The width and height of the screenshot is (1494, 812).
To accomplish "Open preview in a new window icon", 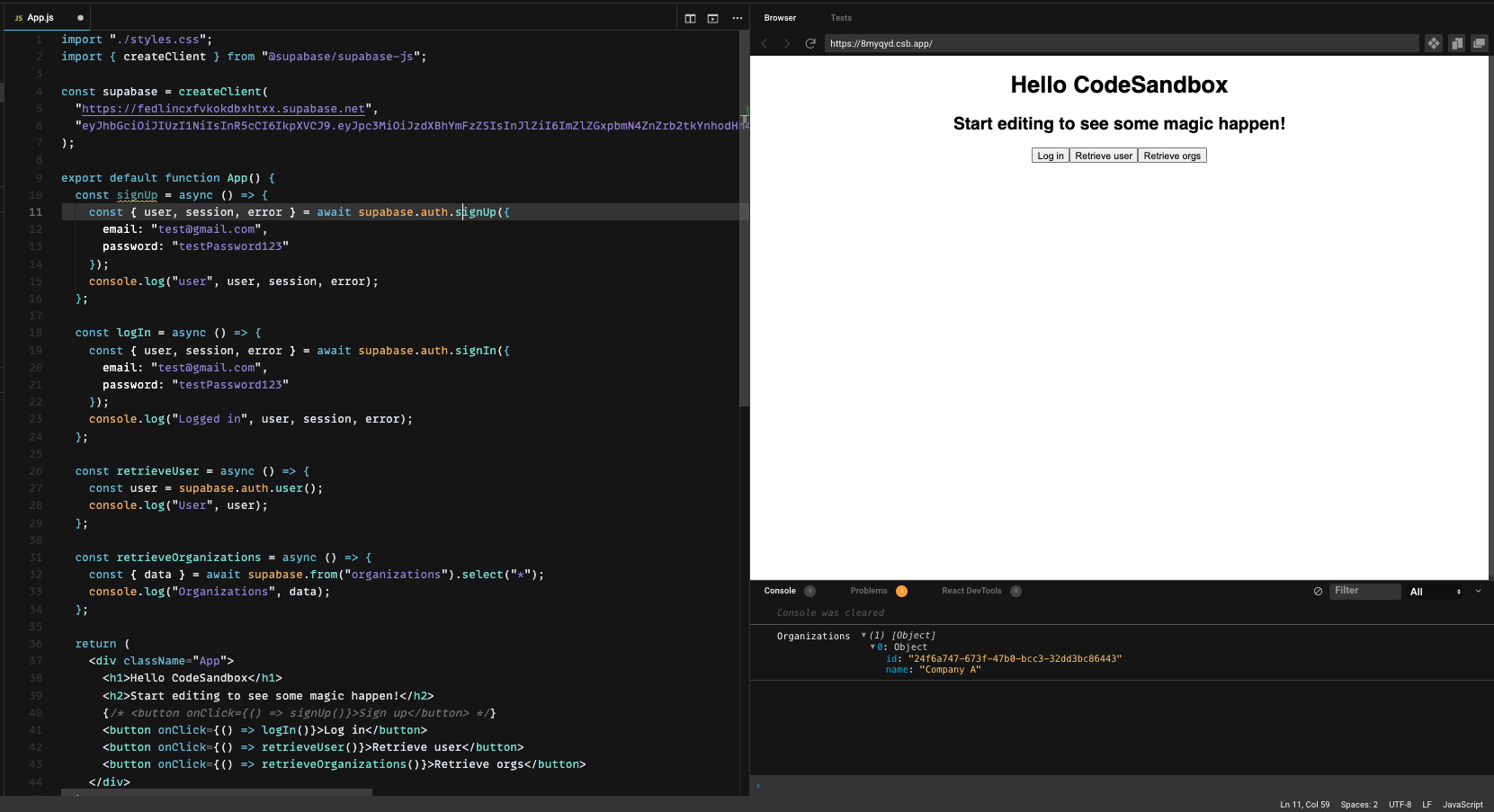I will [1479, 43].
